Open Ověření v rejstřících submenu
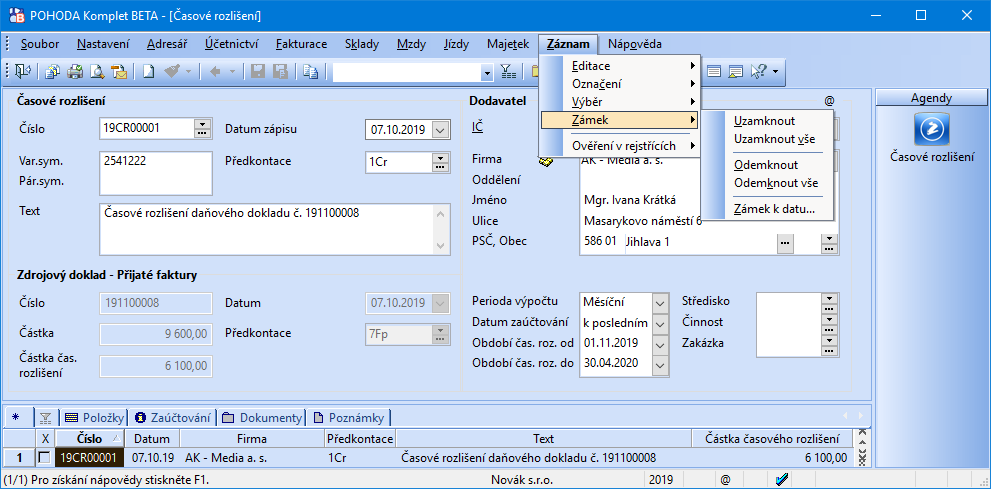The image size is (991, 489). pos(619,146)
